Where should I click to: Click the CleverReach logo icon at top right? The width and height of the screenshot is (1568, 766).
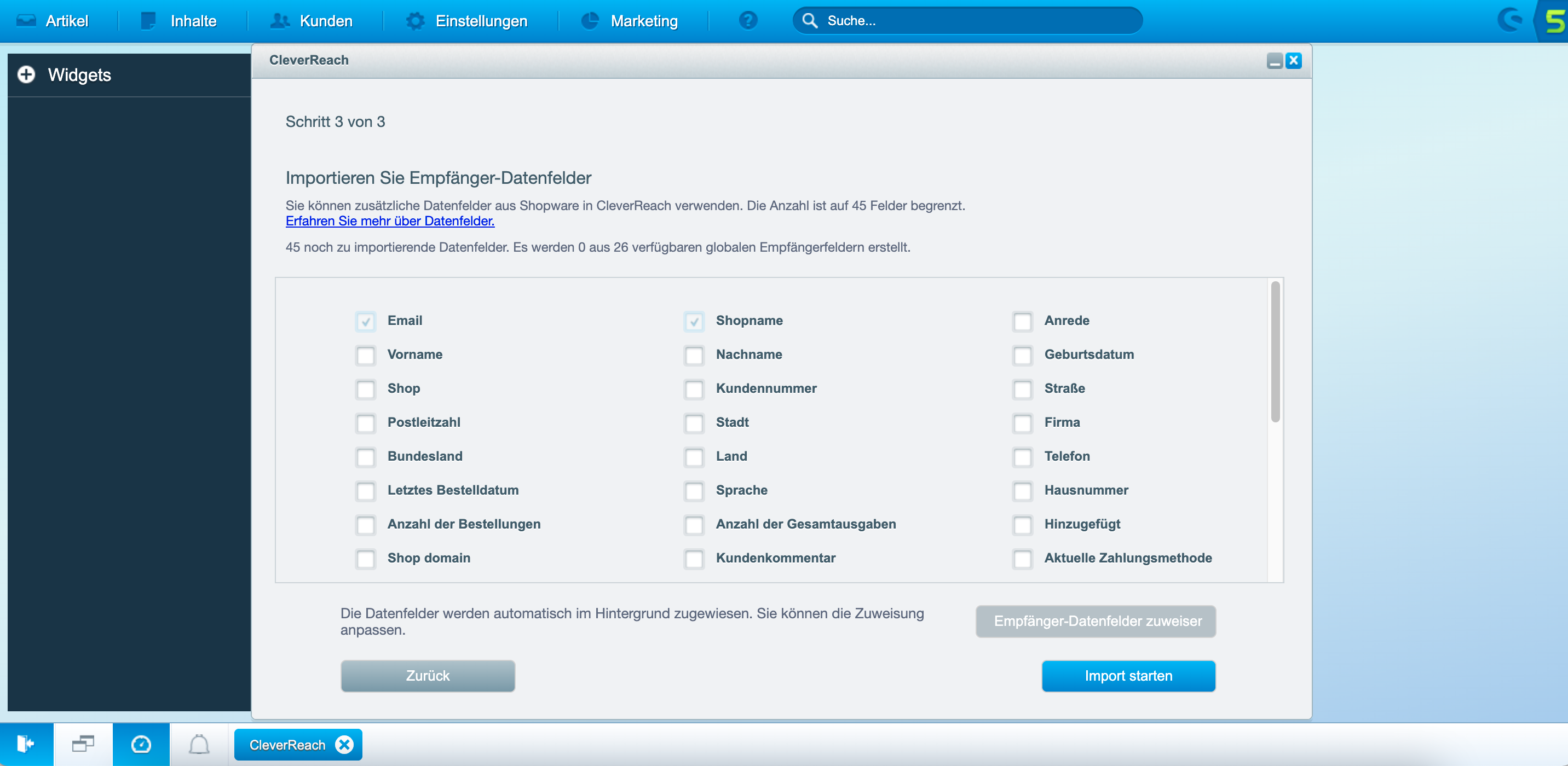tap(1511, 21)
